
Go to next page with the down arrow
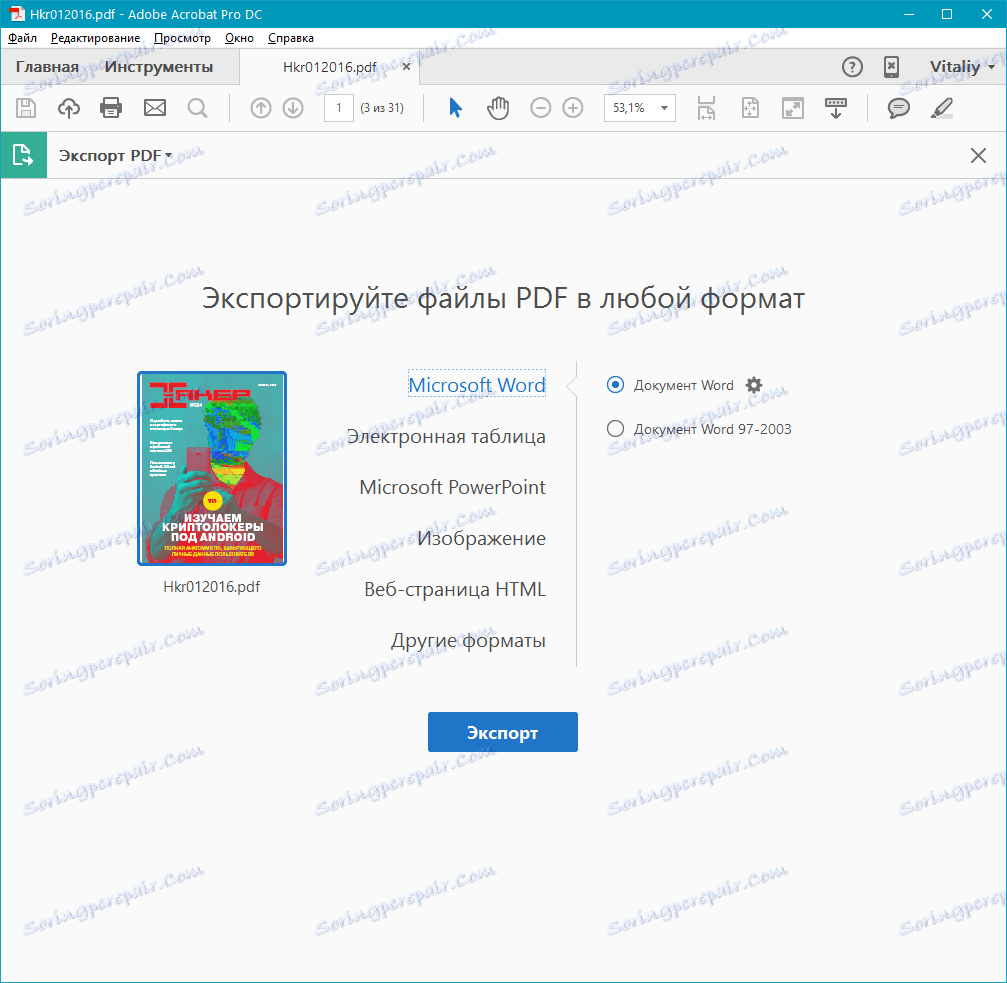tap(293, 108)
